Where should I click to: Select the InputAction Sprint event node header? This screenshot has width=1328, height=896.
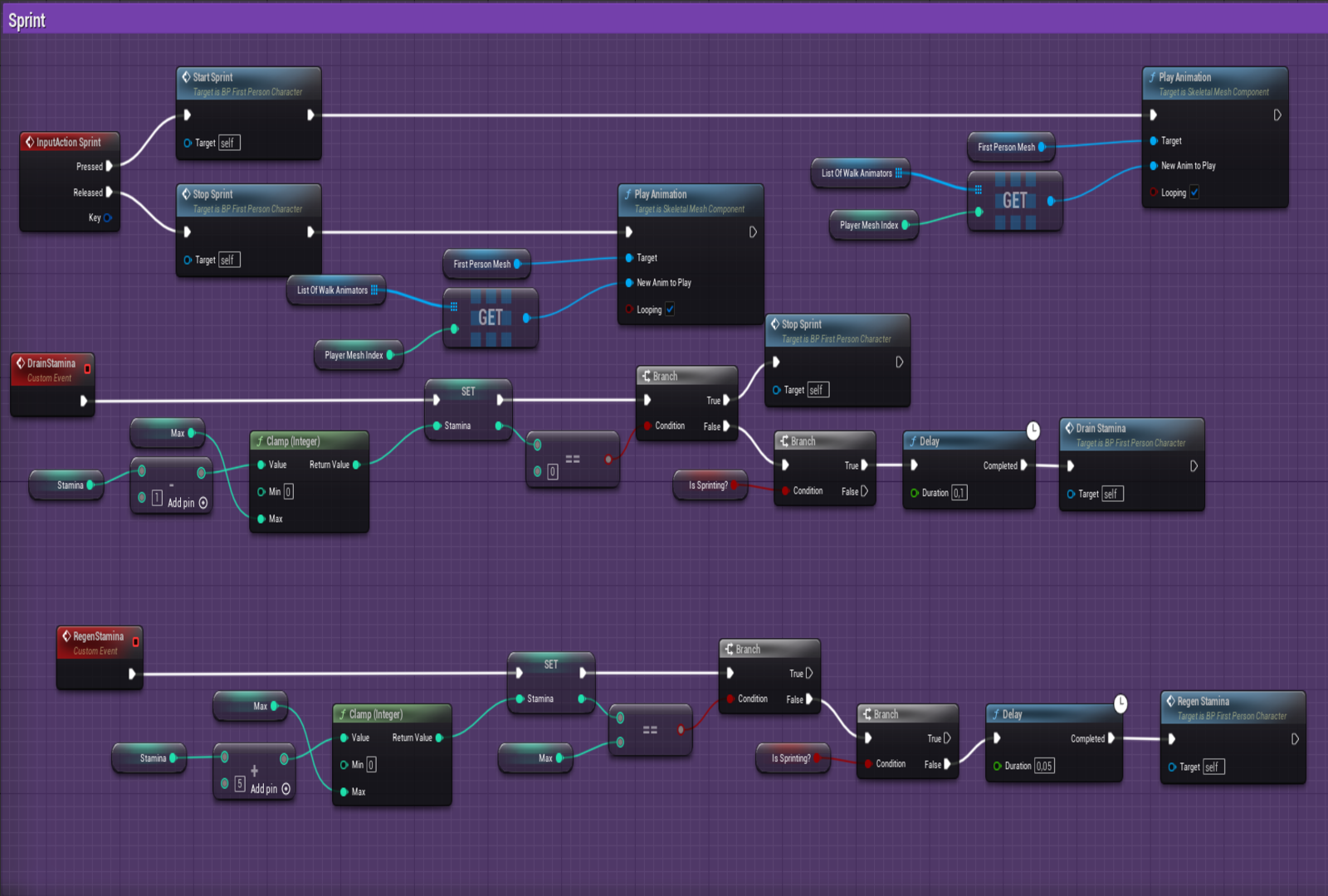click(69, 143)
